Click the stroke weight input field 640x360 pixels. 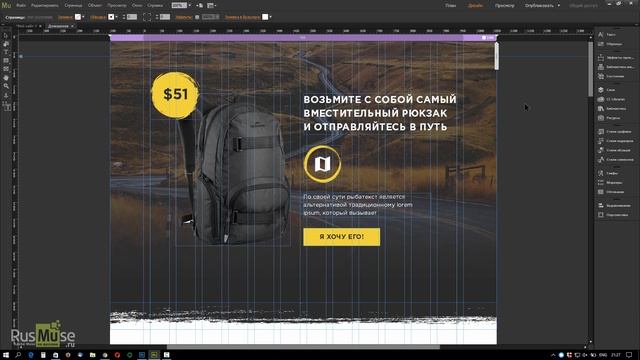[x=131, y=17]
